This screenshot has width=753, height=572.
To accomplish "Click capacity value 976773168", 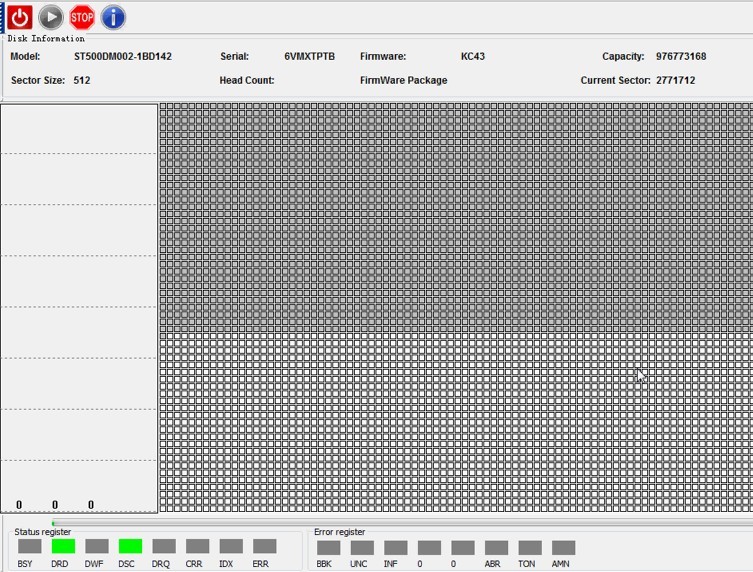I will coord(681,57).
